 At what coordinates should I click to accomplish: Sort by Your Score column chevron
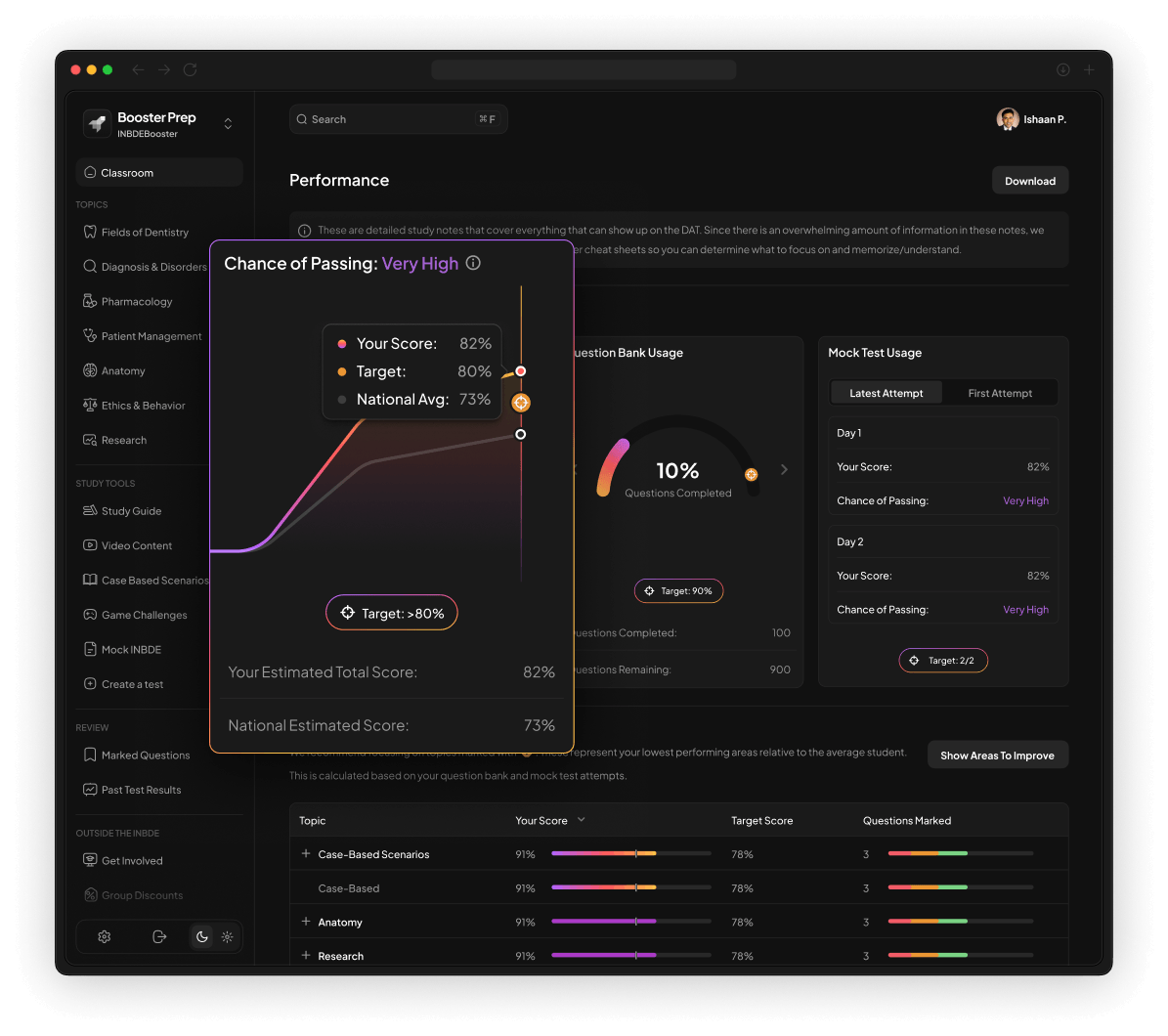[x=581, y=820]
